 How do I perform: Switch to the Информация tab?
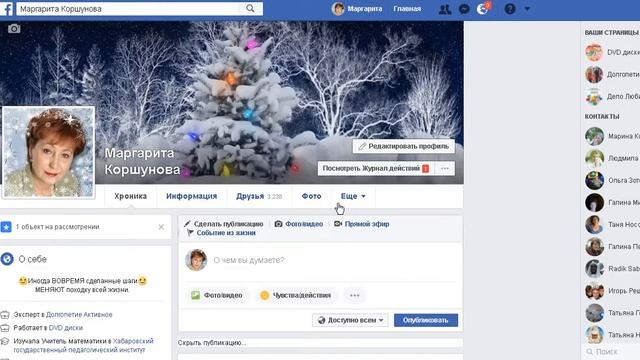[191, 196]
